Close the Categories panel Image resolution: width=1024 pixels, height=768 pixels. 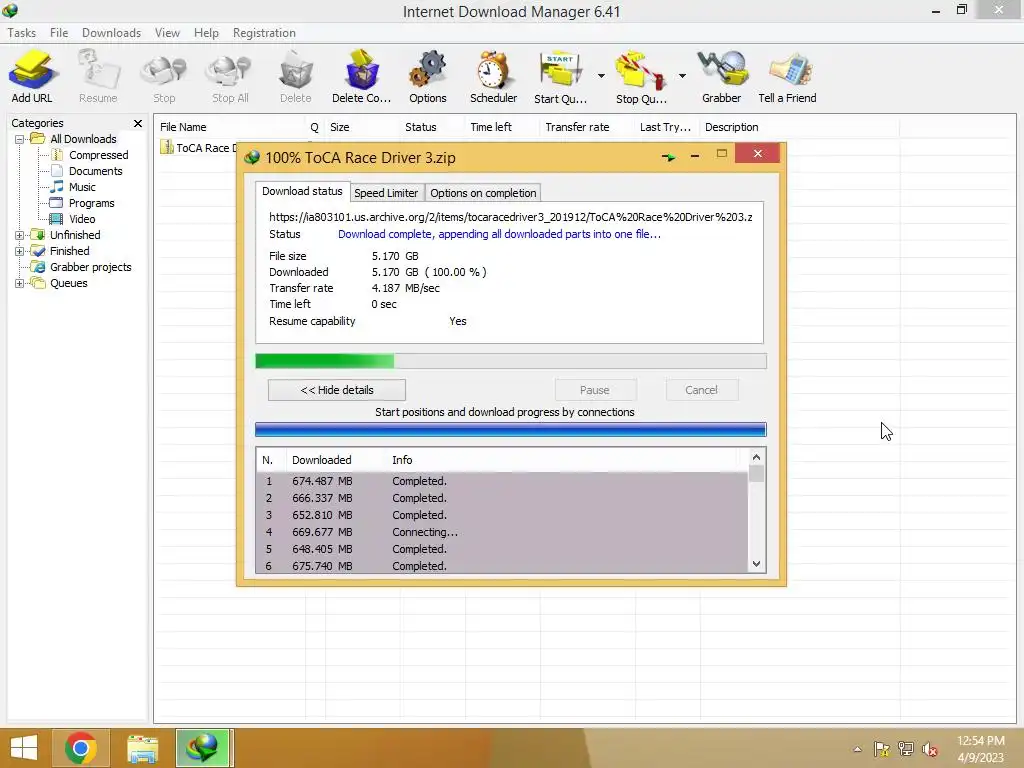[138, 123]
